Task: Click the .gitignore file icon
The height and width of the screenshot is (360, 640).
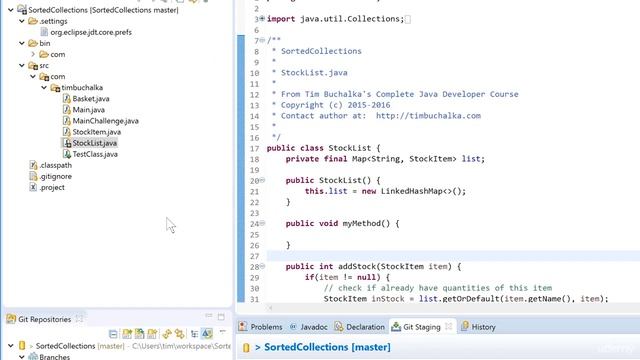Action: (33, 176)
